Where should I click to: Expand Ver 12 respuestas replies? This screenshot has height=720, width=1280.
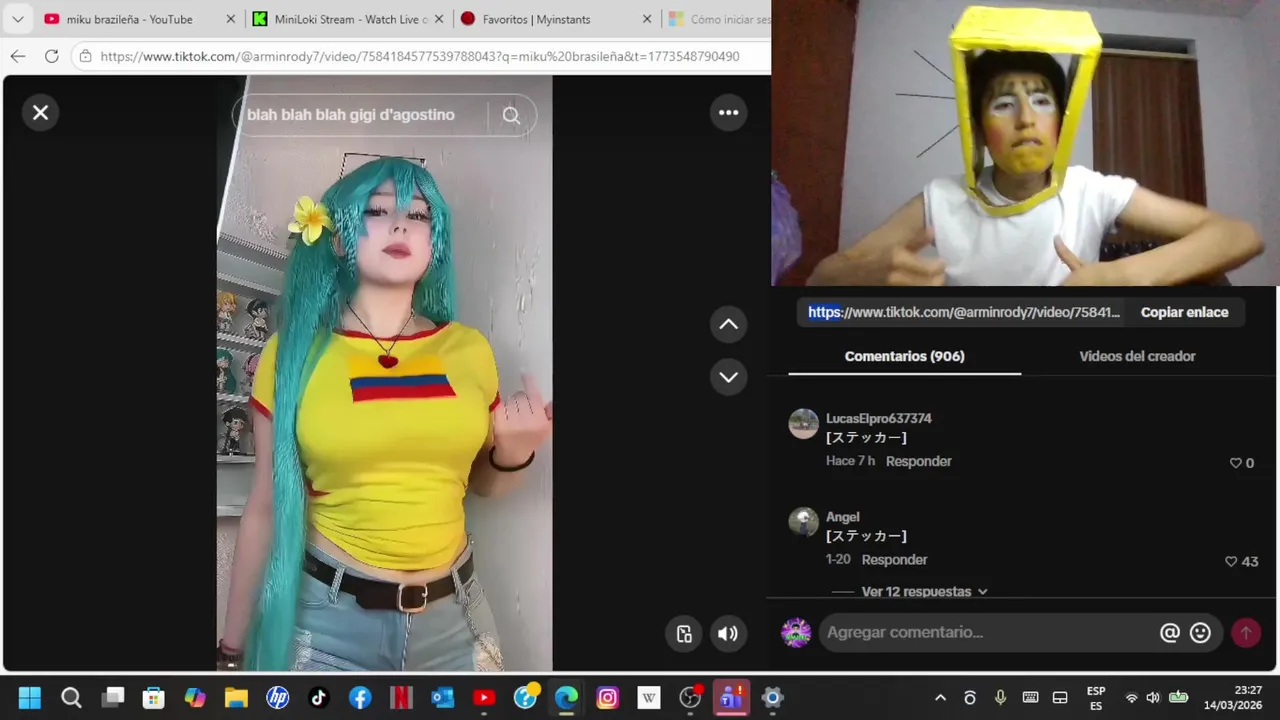tap(924, 592)
